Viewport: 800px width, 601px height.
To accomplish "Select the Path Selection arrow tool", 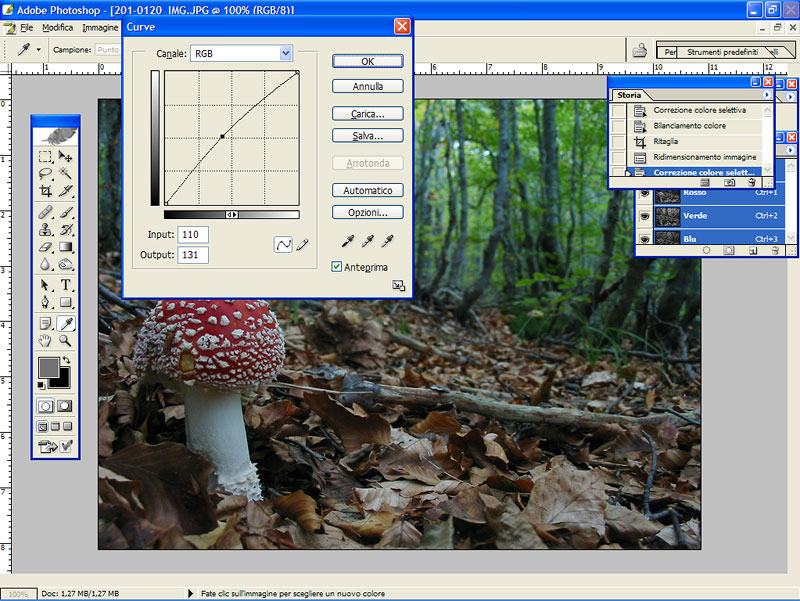I will pos(45,285).
